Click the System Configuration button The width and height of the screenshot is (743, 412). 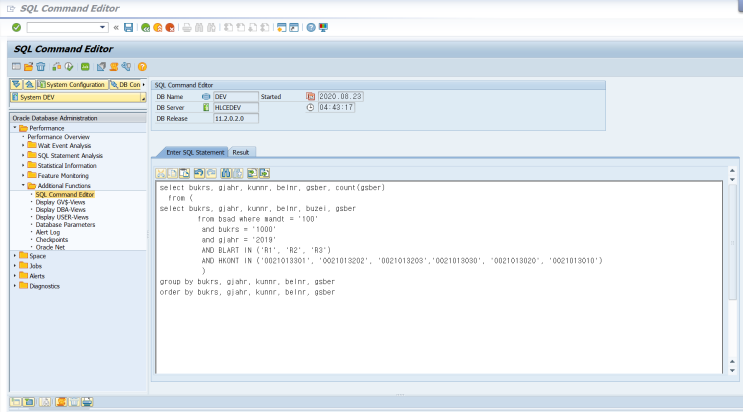[x=70, y=85]
